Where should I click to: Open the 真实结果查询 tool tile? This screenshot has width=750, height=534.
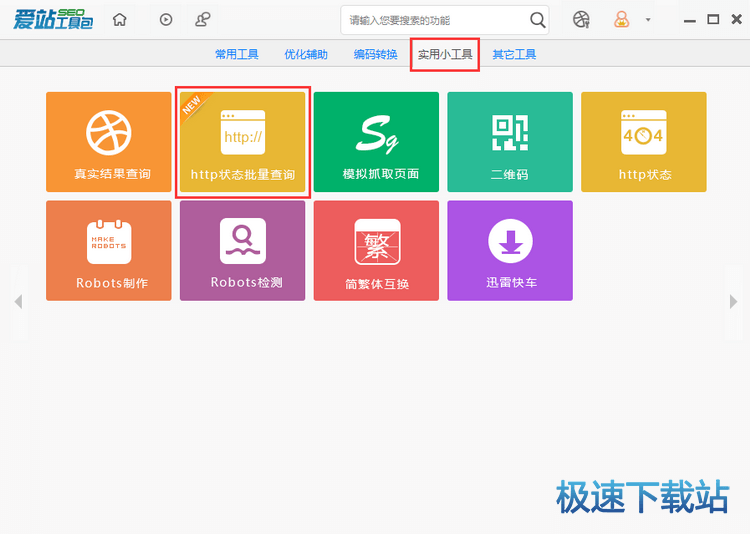(x=109, y=142)
